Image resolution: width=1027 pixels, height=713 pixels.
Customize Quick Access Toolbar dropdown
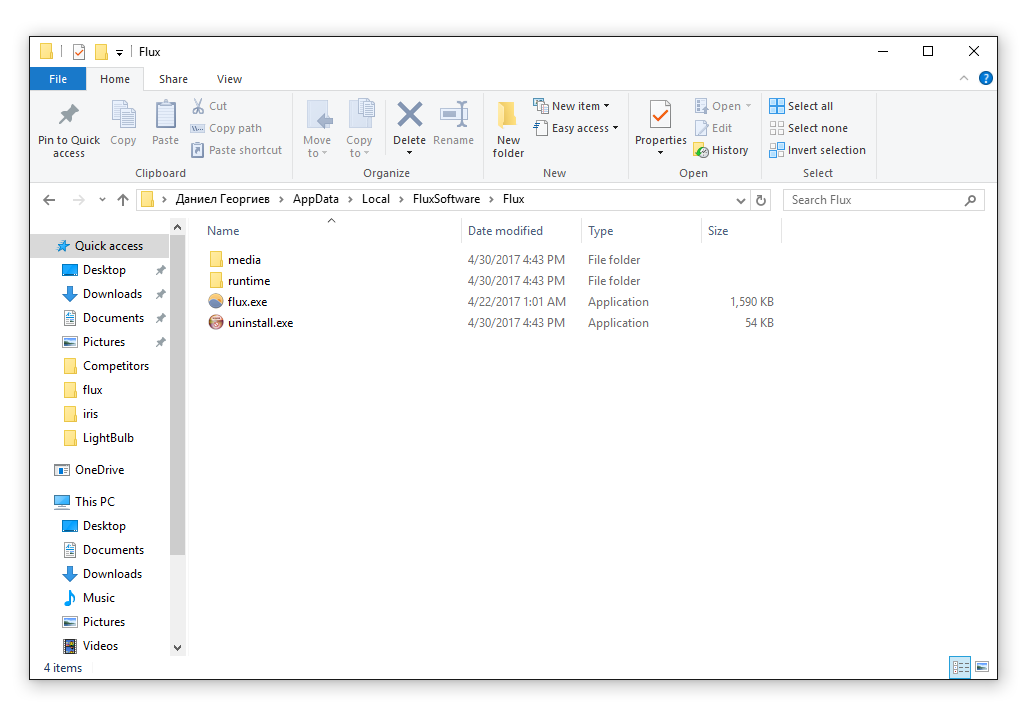[119, 52]
